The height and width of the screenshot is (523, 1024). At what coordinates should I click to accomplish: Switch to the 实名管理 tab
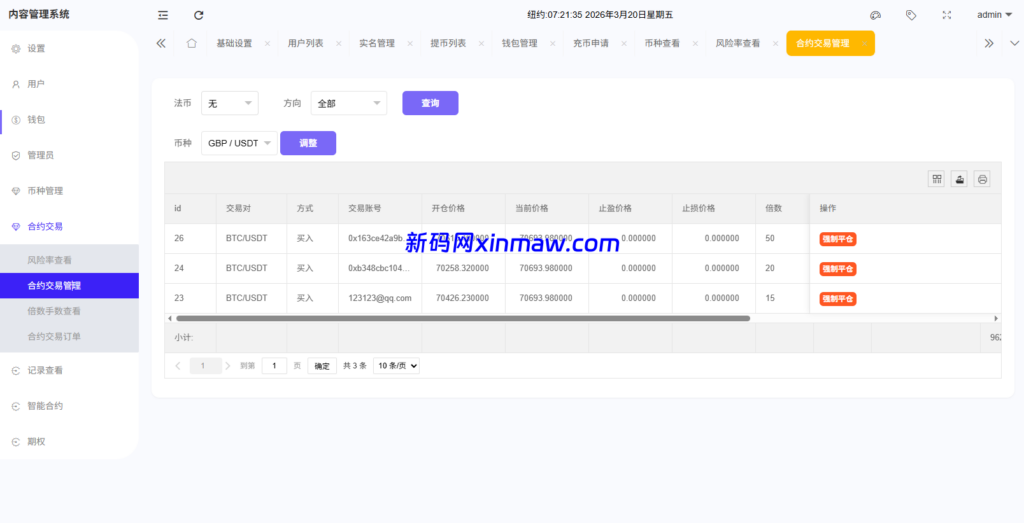[x=377, y=43]
